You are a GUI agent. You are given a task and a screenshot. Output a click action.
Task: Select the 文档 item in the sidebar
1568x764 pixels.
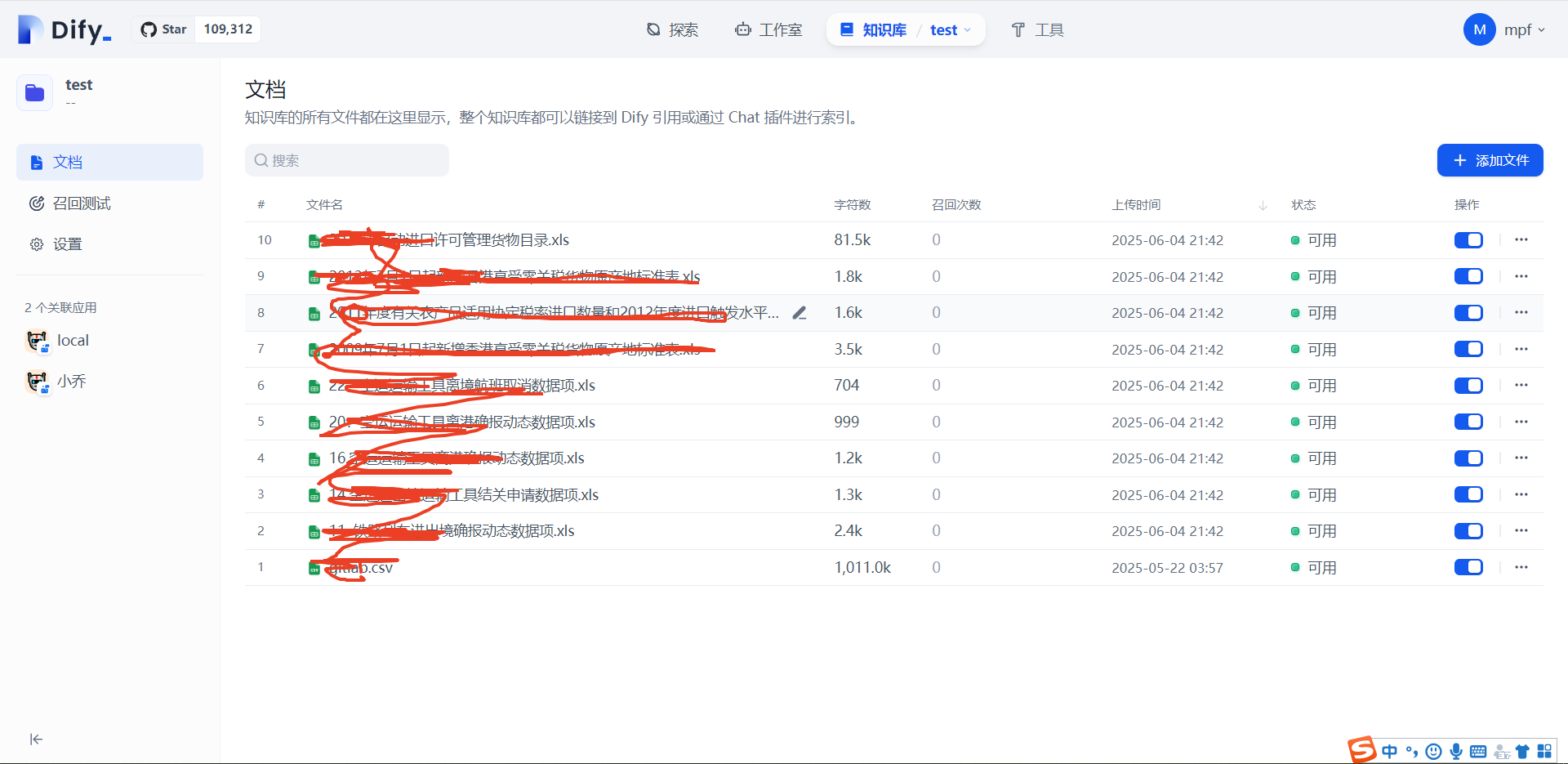point(69,162)
